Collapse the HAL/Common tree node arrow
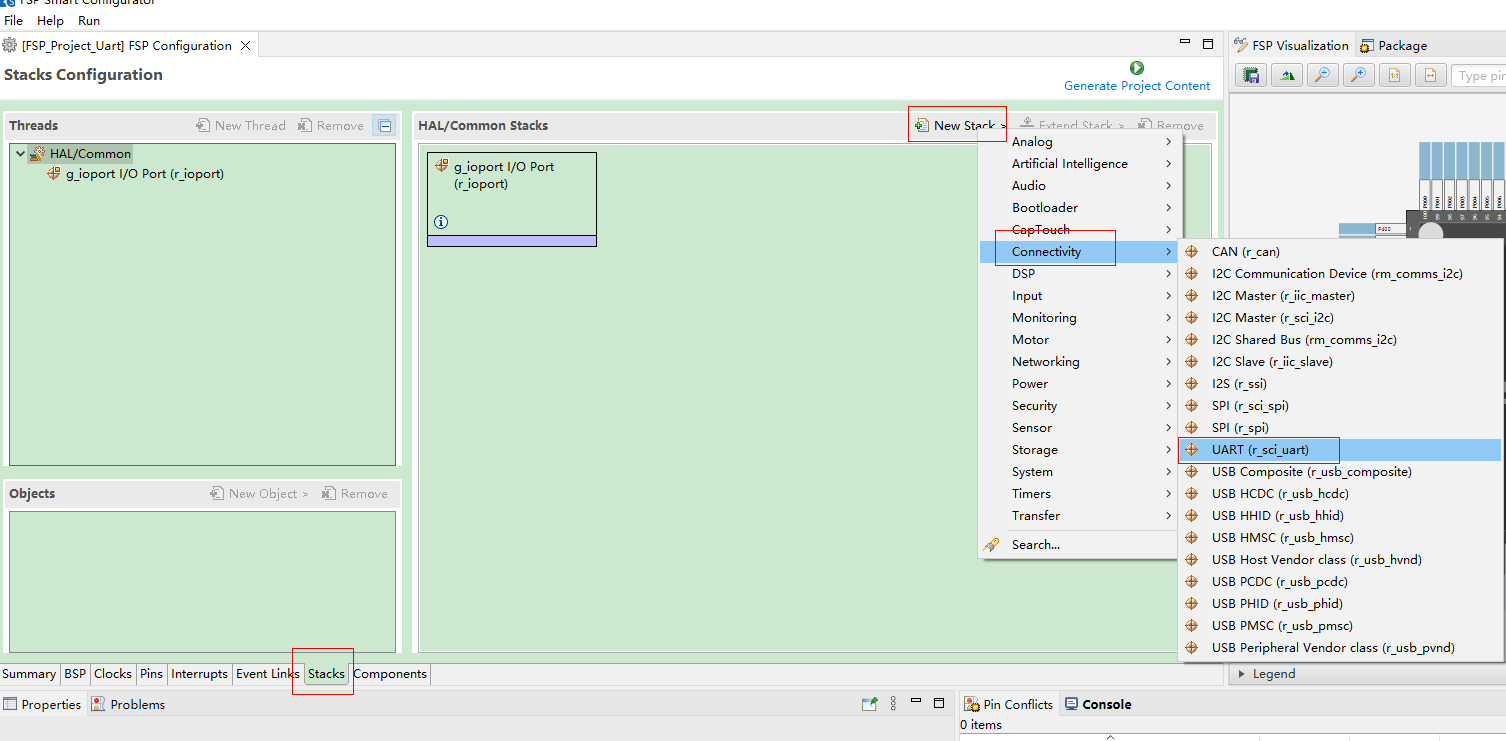1506x741 pixels. pos(20,154)
